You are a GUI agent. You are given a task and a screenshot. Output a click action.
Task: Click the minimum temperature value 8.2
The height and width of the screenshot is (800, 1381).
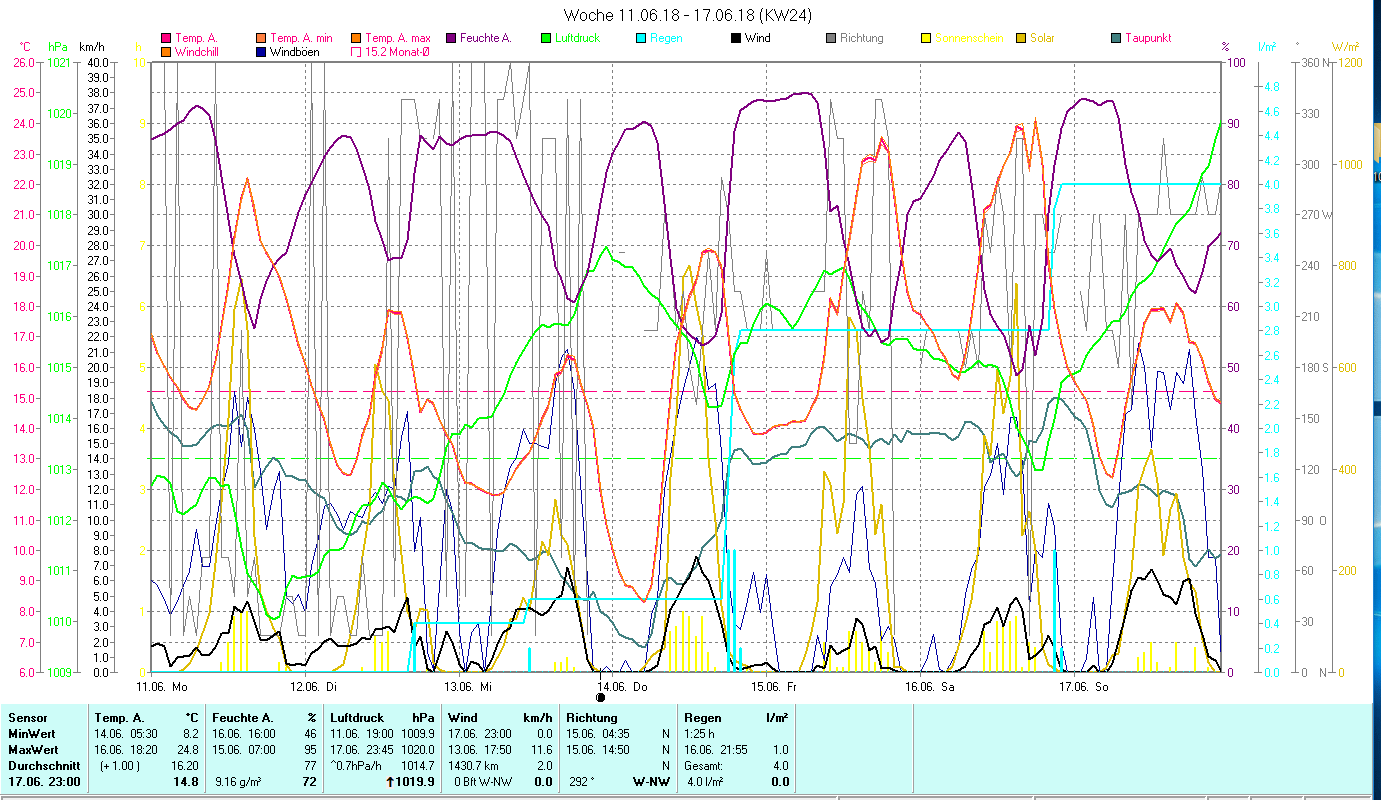click(190, 733)
